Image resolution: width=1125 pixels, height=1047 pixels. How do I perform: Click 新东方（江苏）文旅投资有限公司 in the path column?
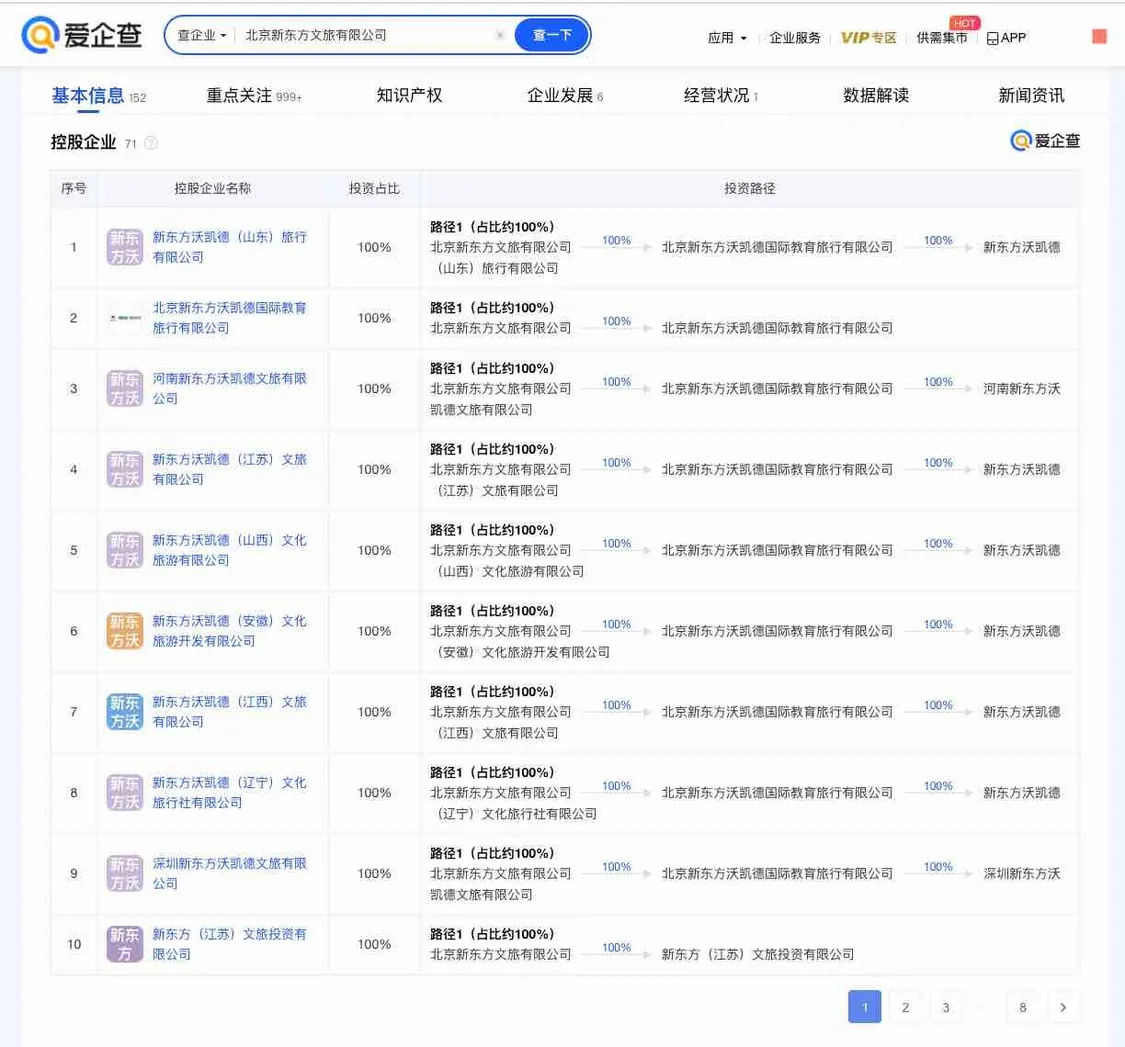point(758,954)
